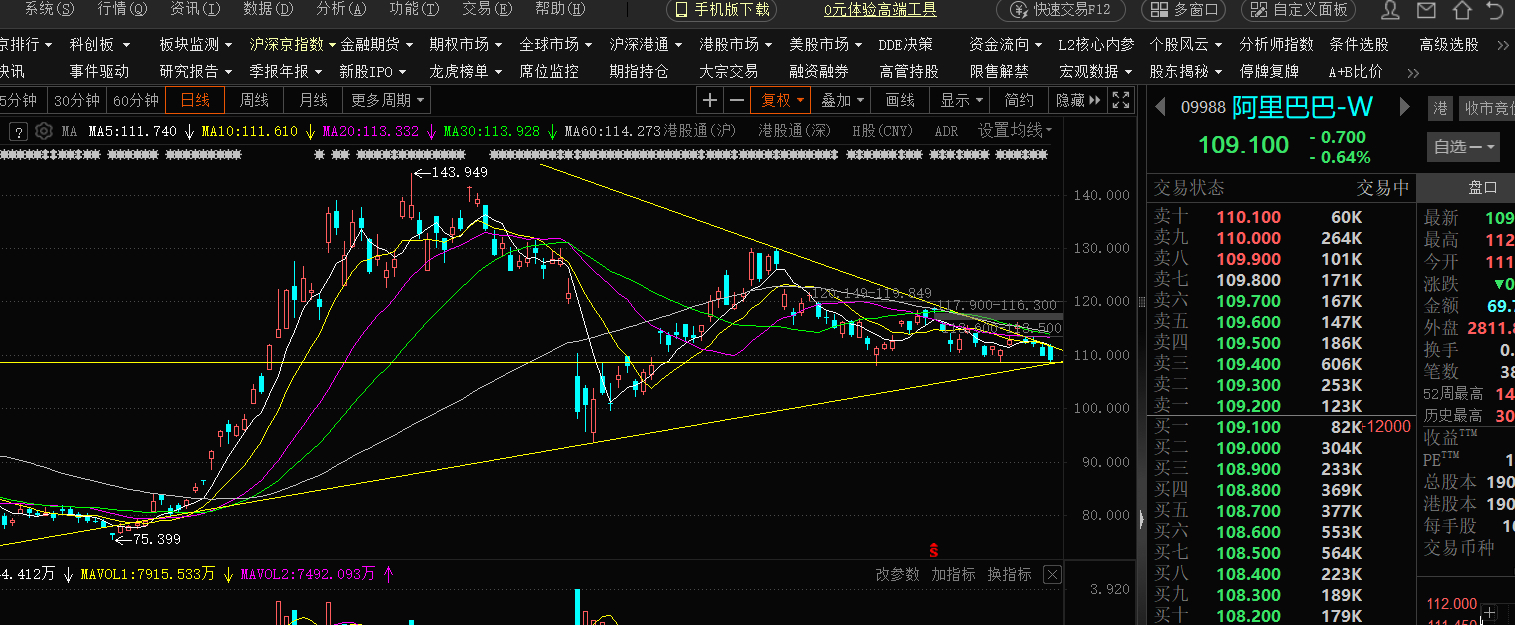The height and width of the screenshot is (625, 1515).
Task: Open 行情(Q) menu
Action: click(122, 10)
